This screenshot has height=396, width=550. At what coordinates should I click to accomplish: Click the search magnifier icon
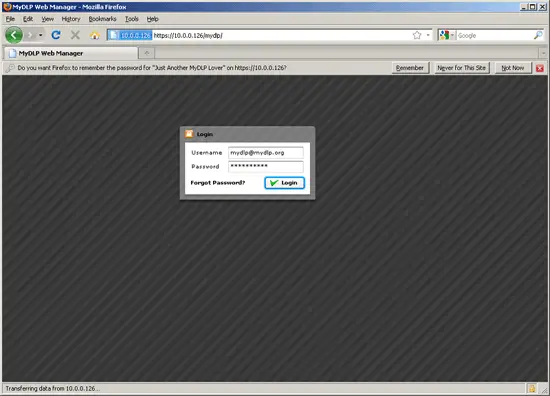538,35
